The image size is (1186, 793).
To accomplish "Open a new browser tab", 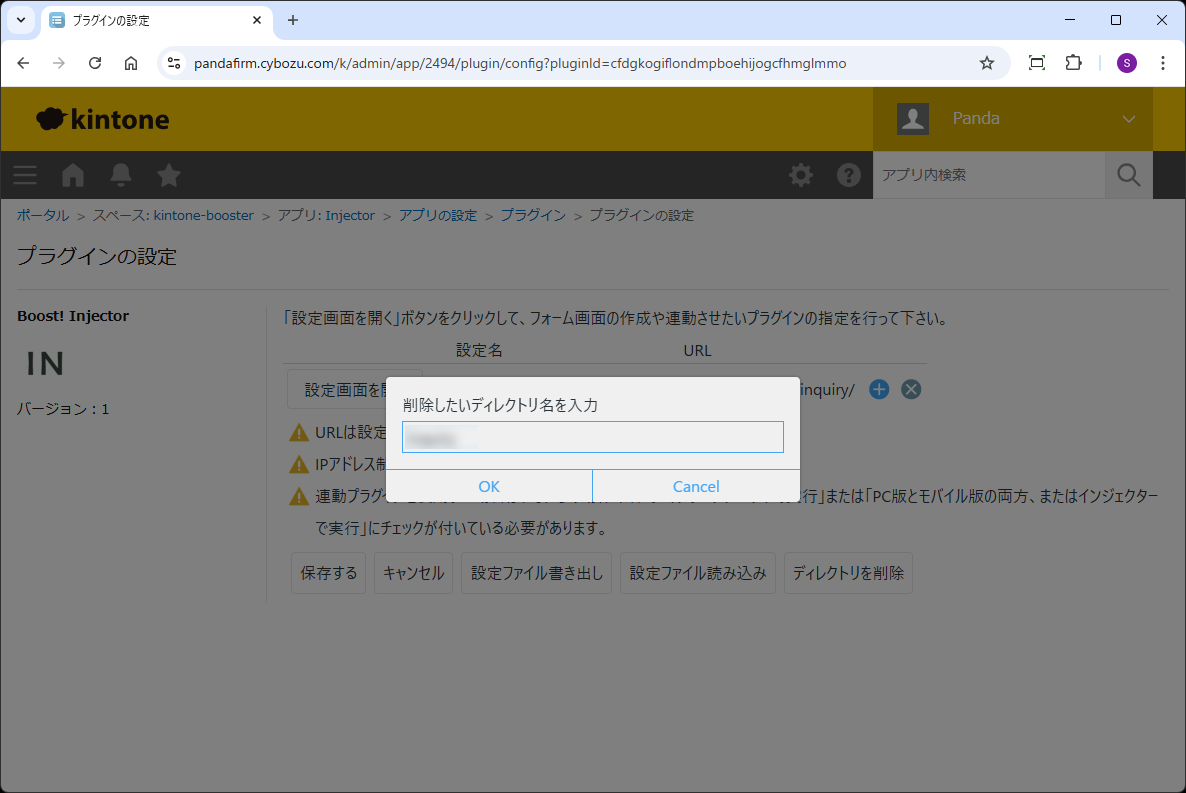I will (x=293, y=20).
